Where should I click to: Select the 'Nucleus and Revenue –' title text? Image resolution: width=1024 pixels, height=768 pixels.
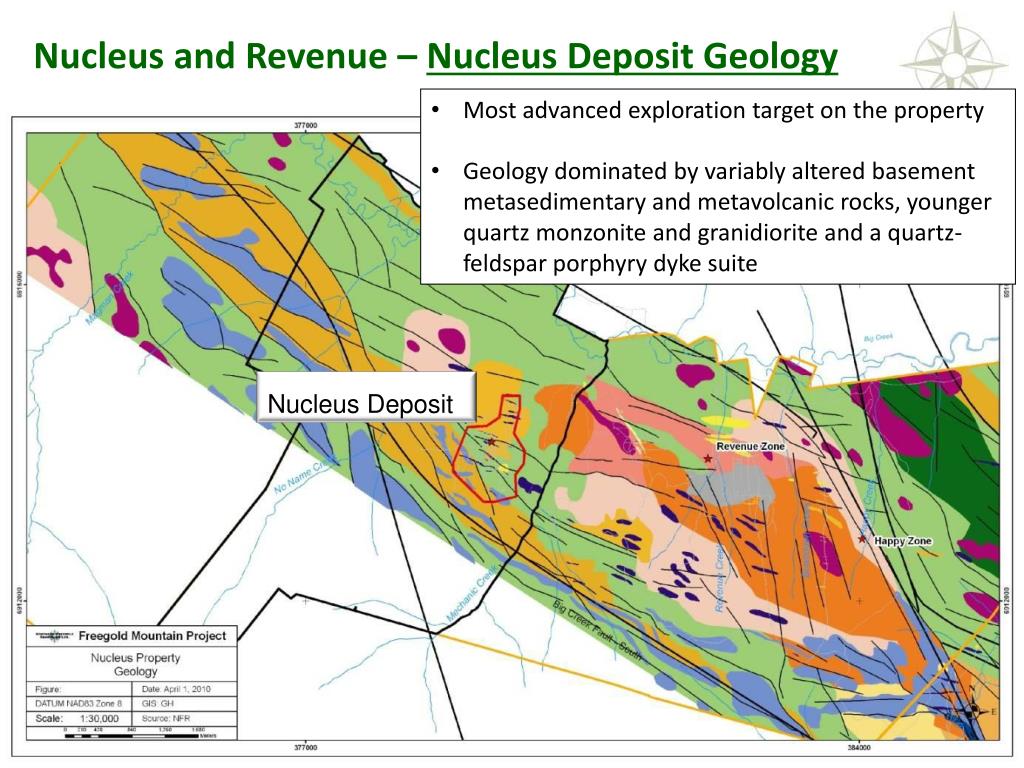(225, 56)
